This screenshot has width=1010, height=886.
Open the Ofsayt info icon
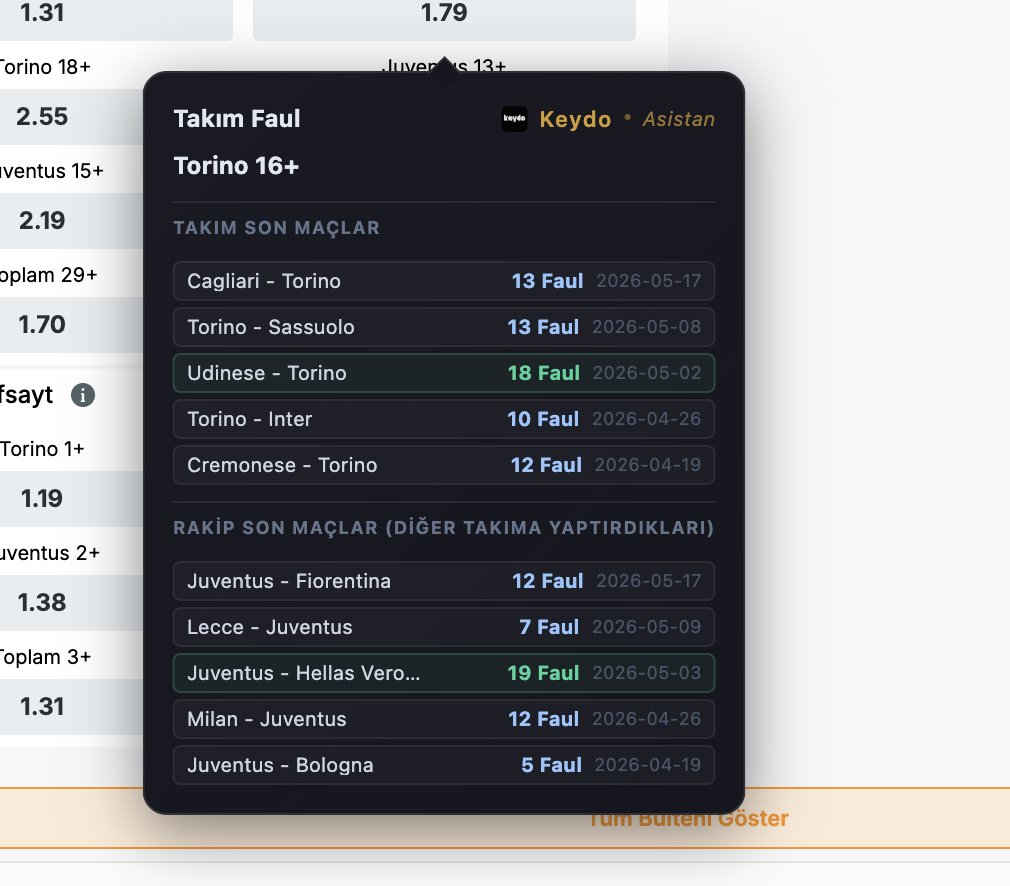[82, 395]
